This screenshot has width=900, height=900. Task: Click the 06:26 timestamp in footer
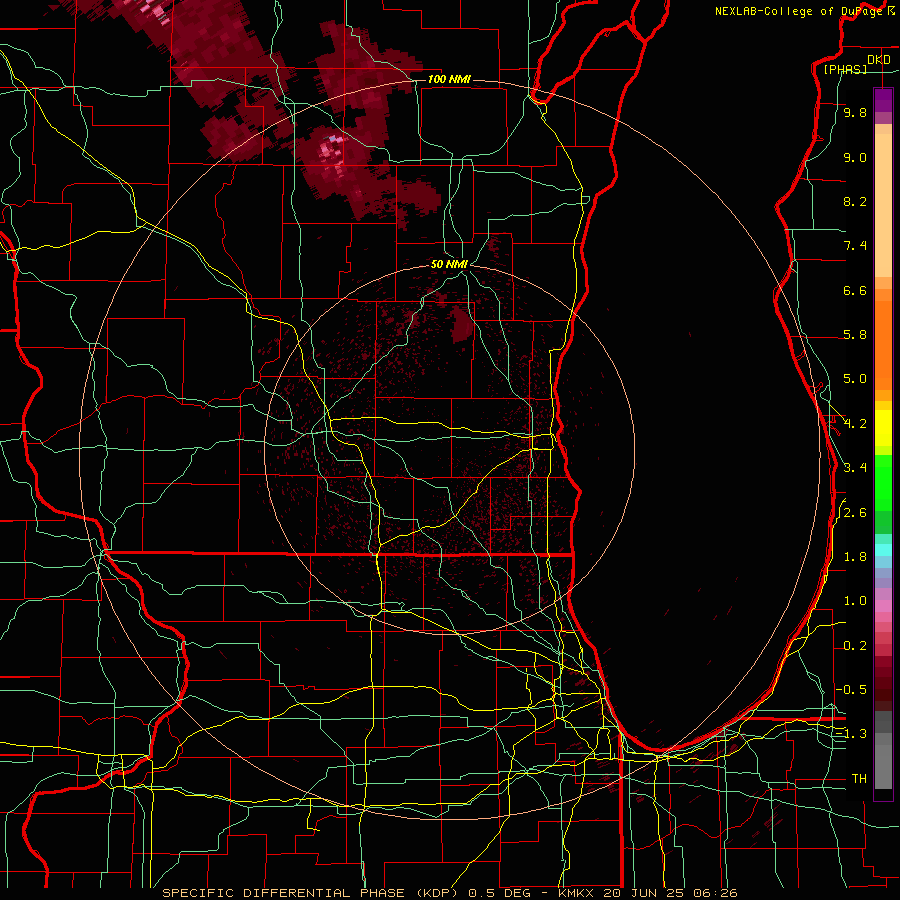tap(715, 893)
